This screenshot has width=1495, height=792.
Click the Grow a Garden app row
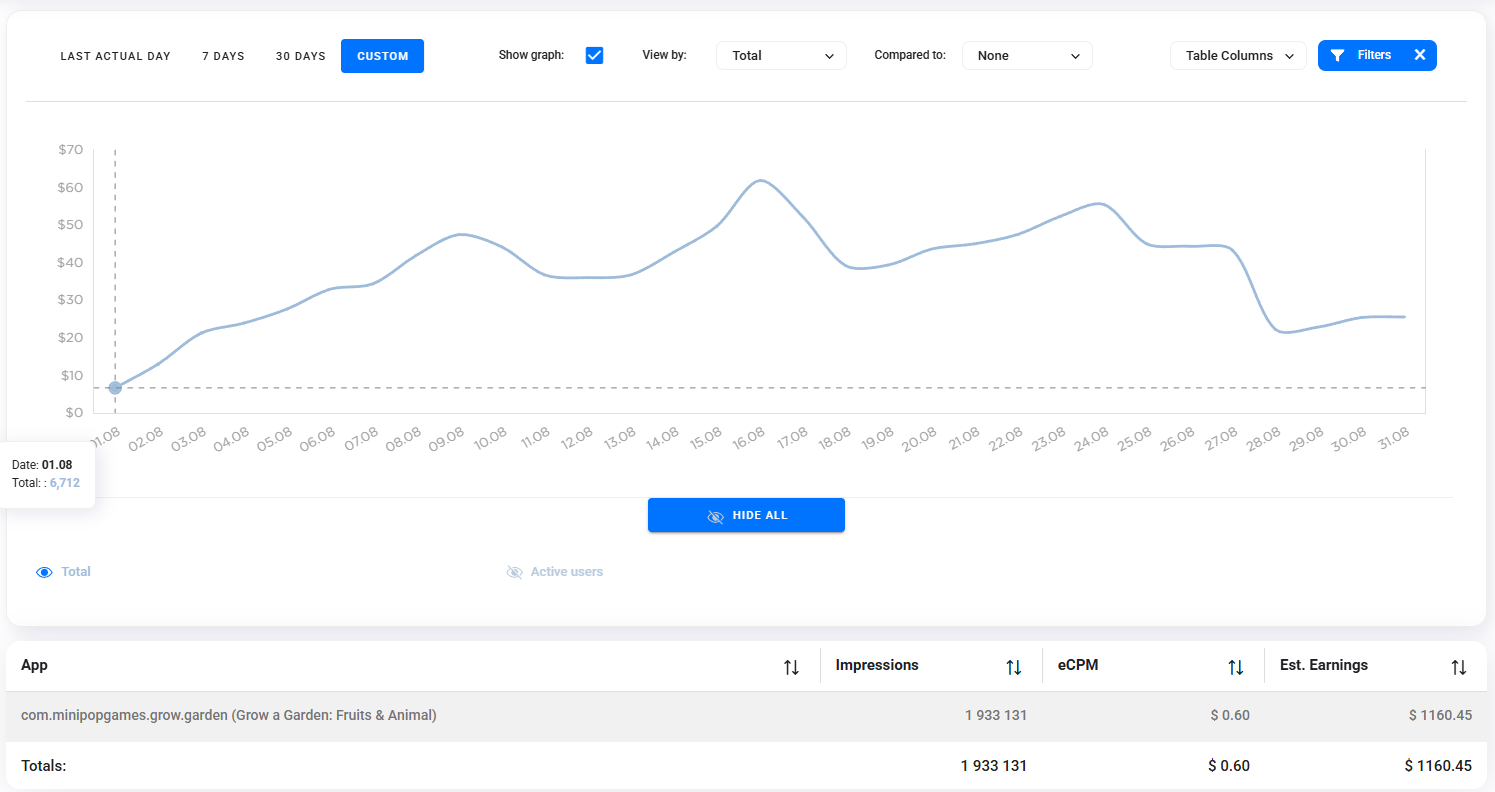coord(229,715)
